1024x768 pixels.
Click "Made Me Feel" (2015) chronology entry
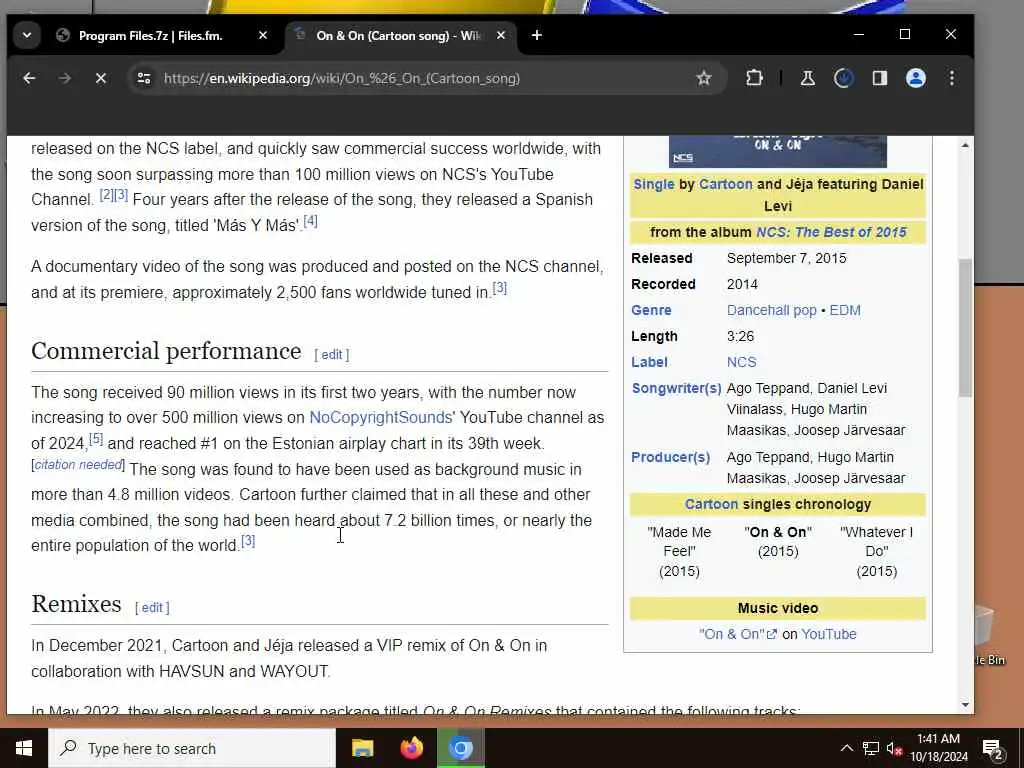[x=679, y=551]
